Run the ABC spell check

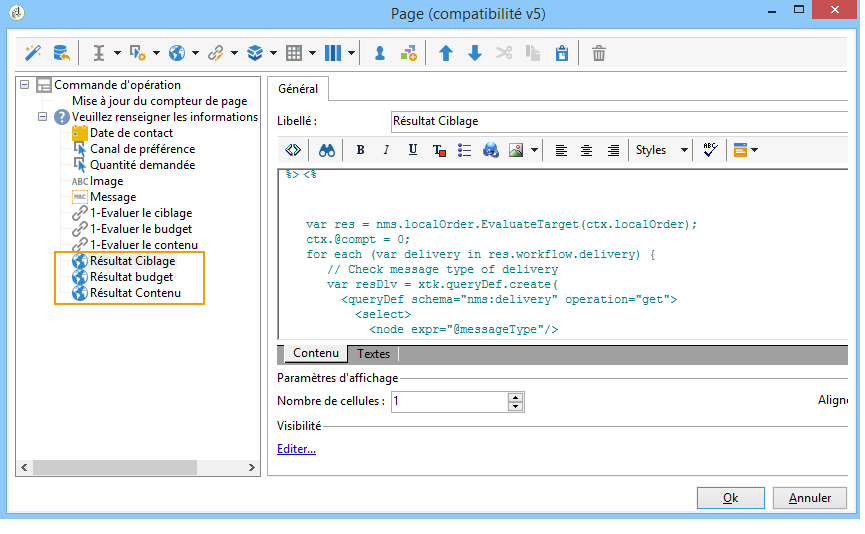709,150
